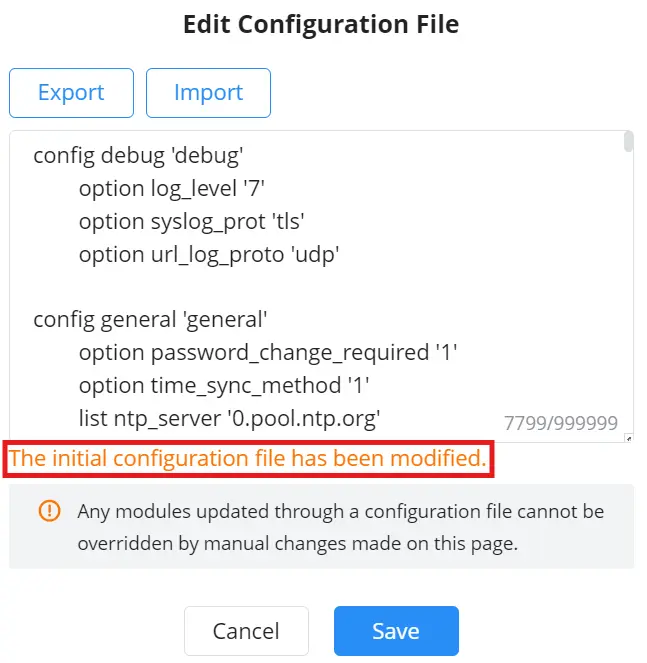Save the configuration file changes

(396, 631)
